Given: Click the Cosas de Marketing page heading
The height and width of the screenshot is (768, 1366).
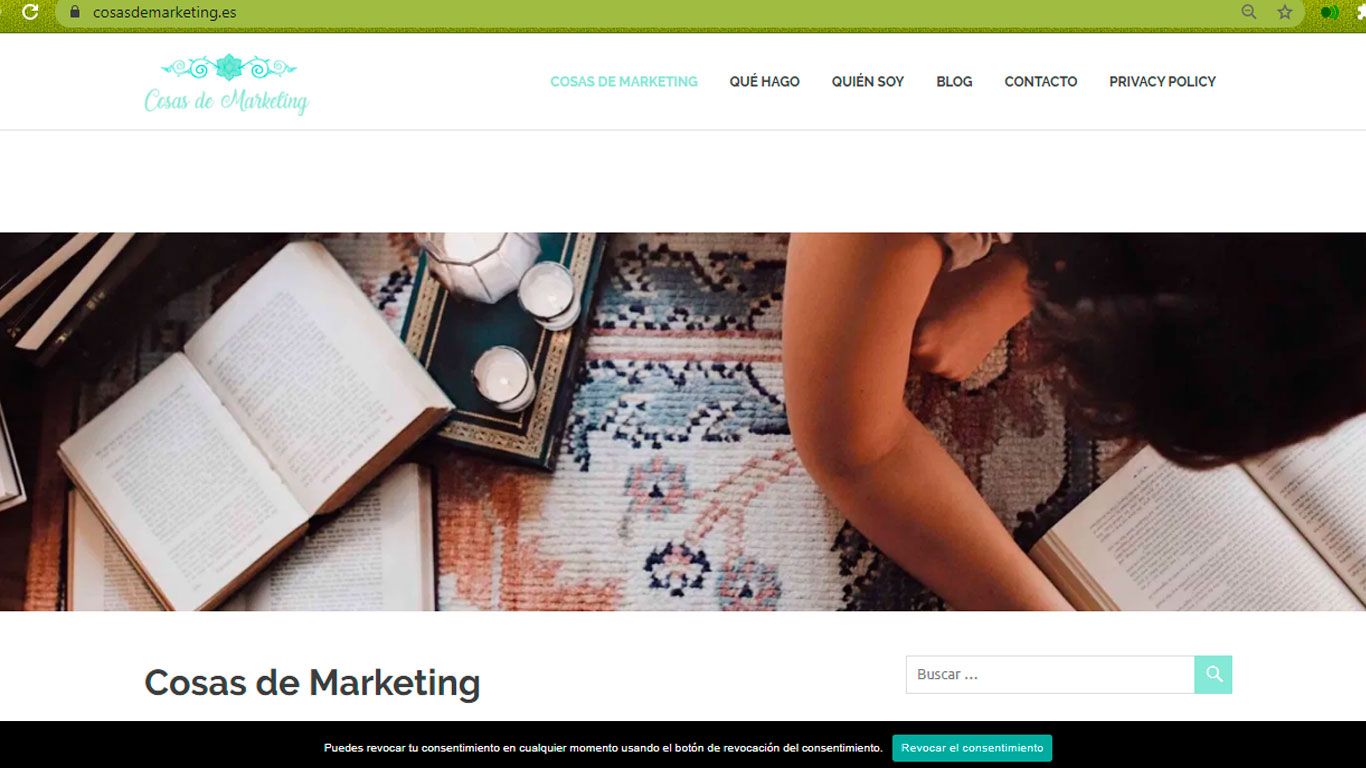Looking at the screenshot, I should (312, 683).
